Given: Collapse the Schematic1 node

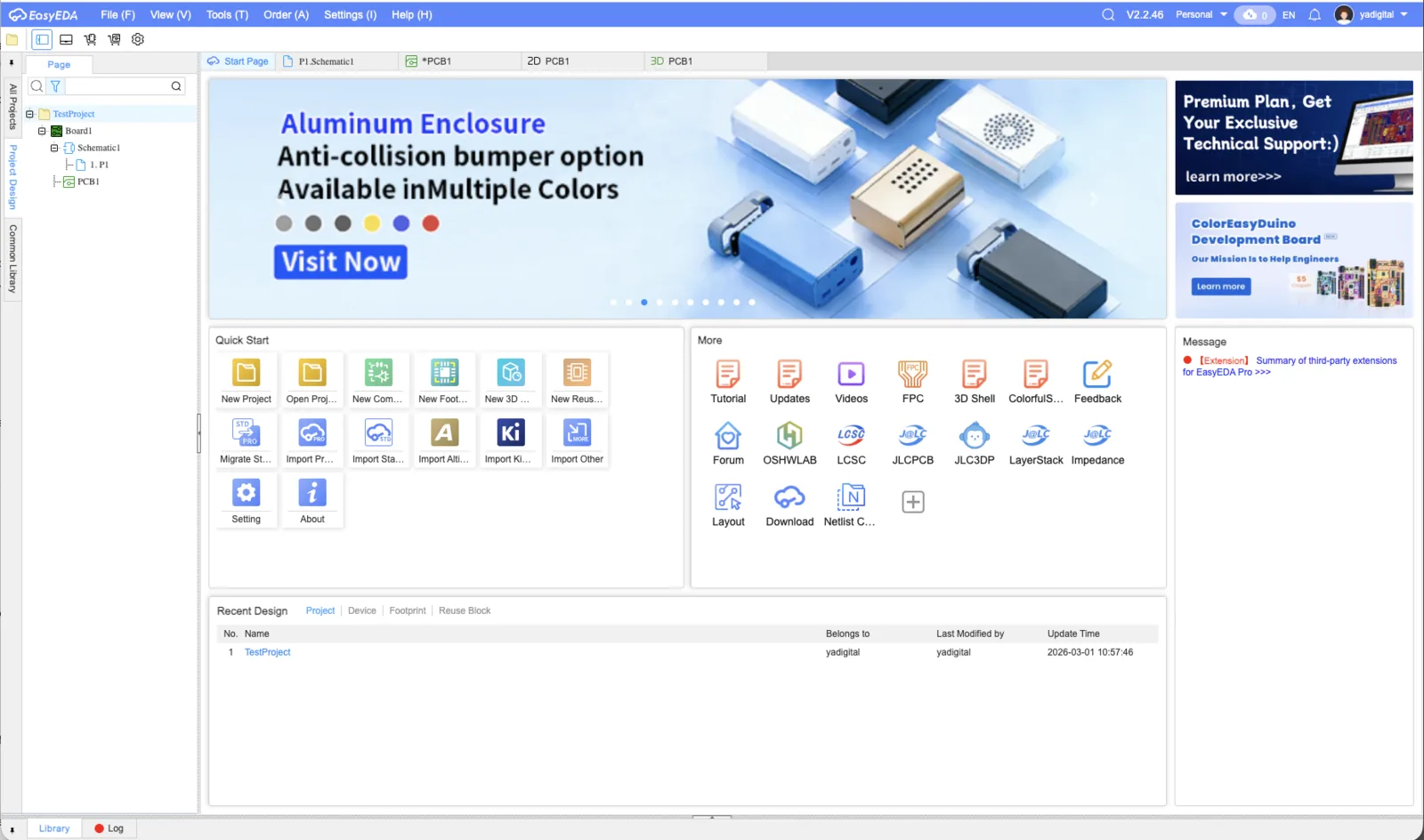Looking at the screenshot, I should [x=54, y=148].
